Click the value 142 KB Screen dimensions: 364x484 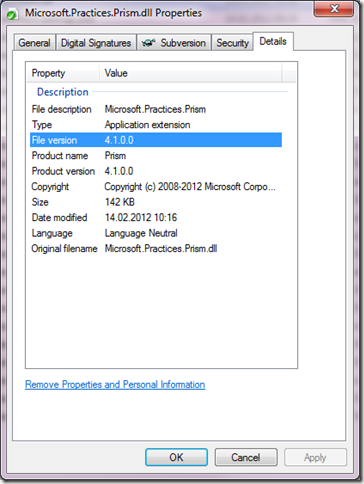click(120, 202)
